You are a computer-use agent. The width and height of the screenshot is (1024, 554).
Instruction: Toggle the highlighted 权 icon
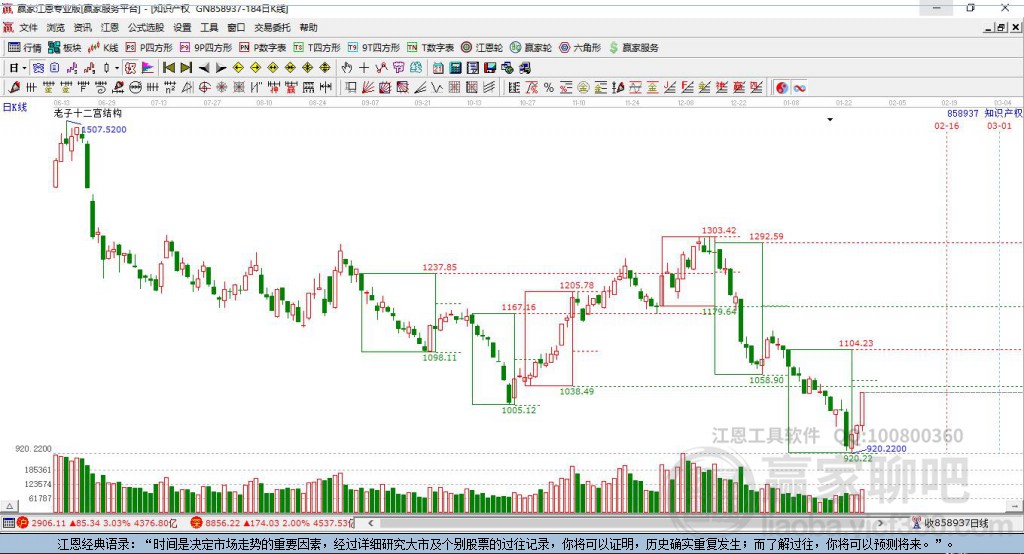coord(130,68)
